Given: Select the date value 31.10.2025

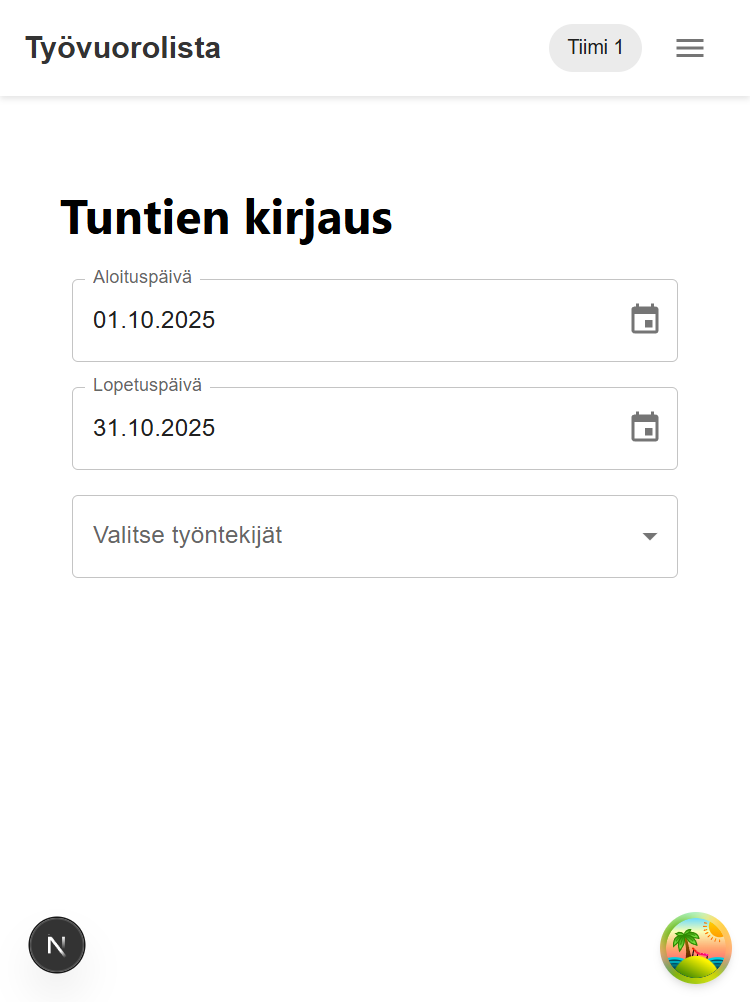Looking at the screenshot, I should (x=154, y=428).
